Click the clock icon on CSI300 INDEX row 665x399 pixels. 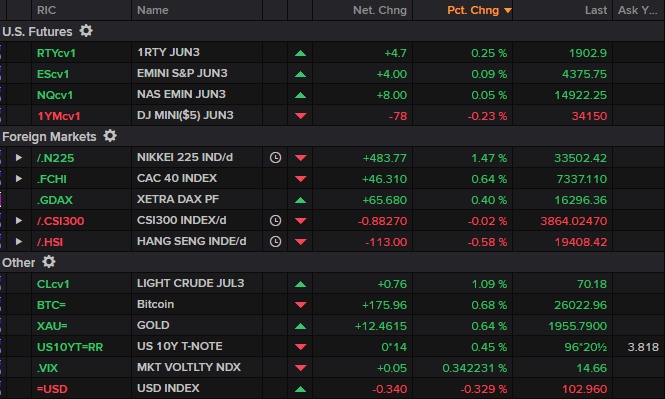coord(275,220)
